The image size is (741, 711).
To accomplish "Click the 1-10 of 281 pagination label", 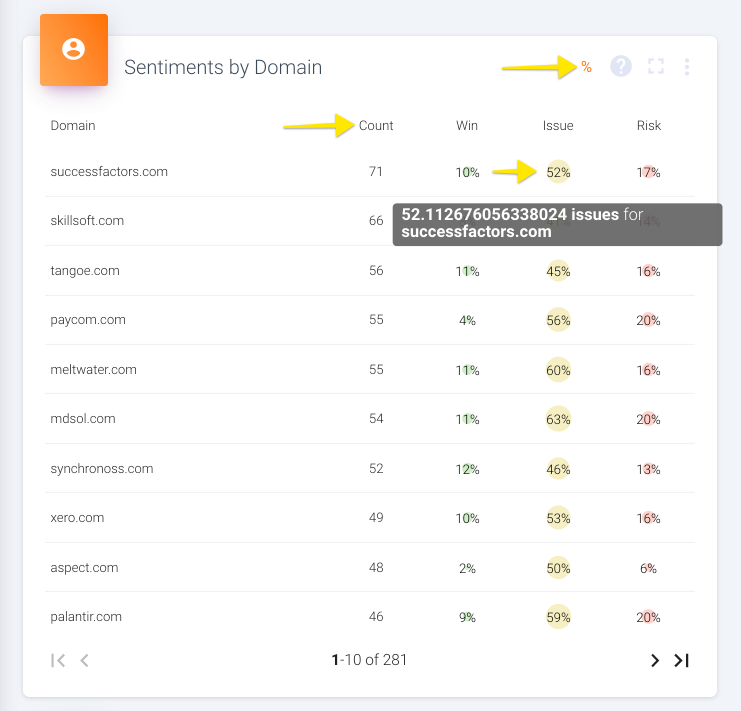I will [x=369, y=660].
